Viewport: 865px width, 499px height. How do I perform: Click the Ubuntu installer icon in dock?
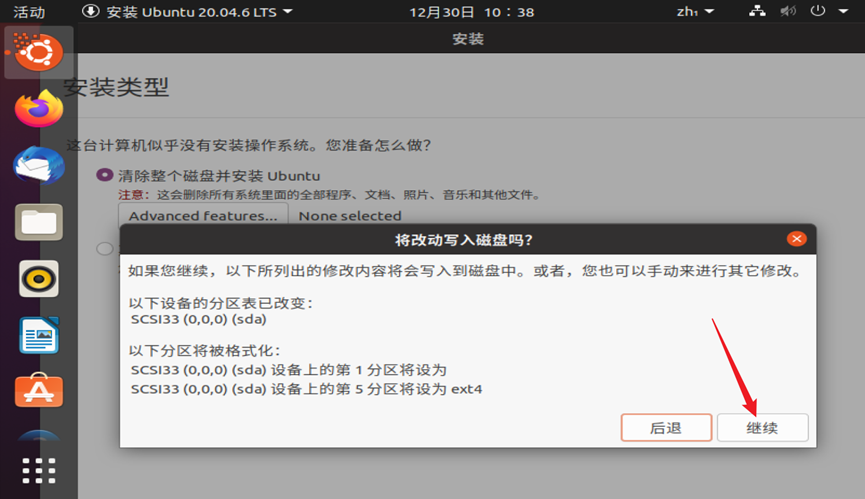click(x=38, y=52)
